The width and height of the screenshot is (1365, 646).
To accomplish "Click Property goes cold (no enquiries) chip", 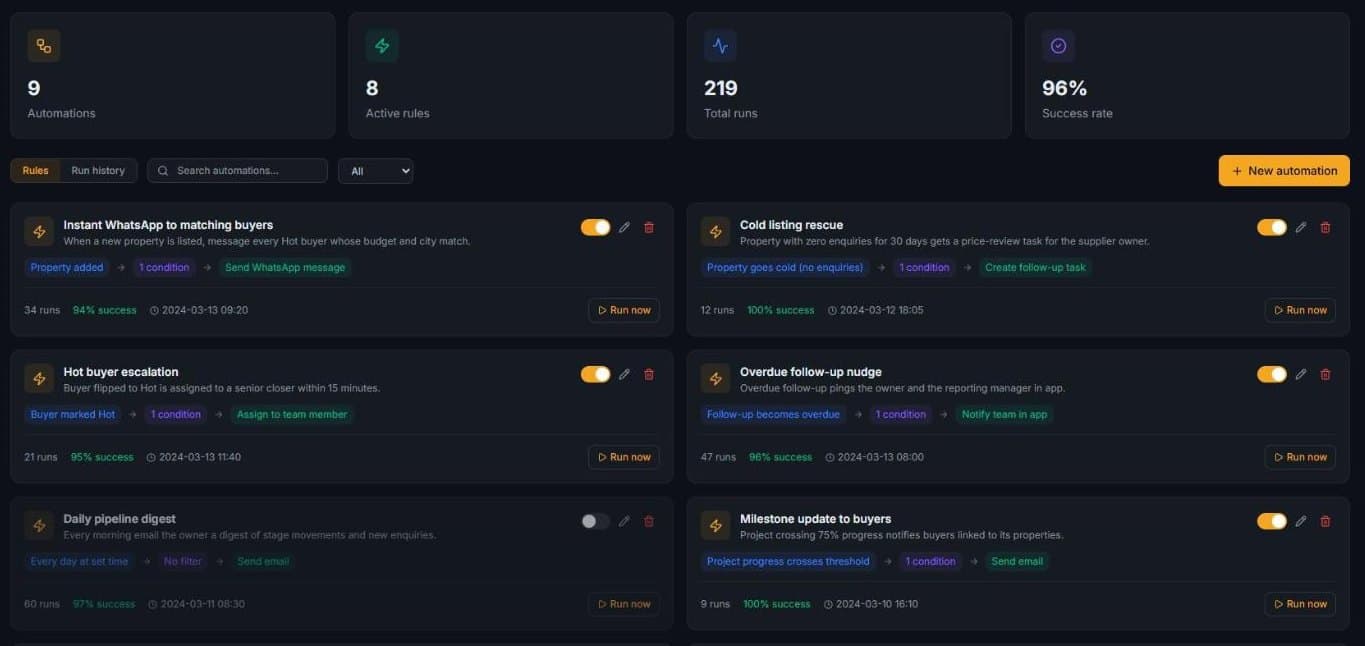I will coord(785,268).
